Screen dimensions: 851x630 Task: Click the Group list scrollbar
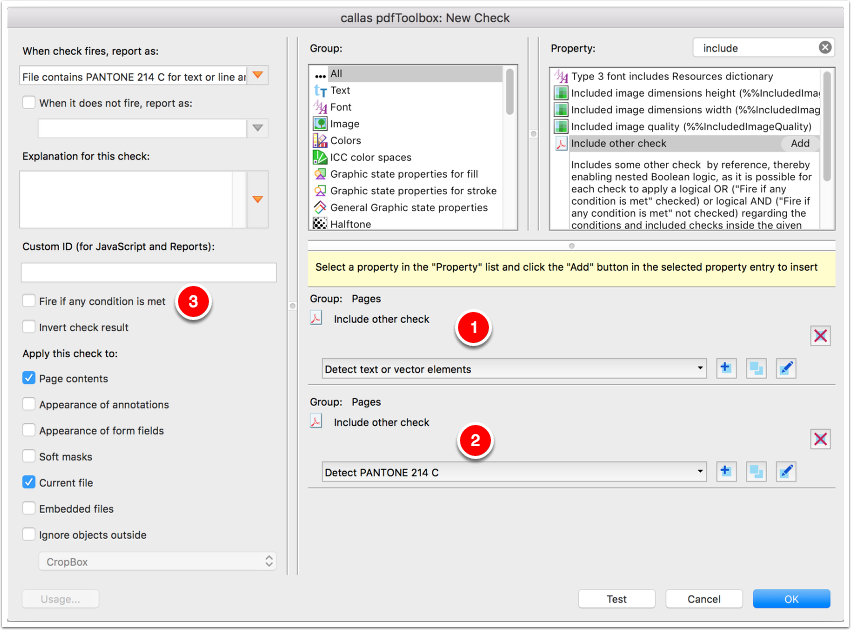[x=510, y=92]
